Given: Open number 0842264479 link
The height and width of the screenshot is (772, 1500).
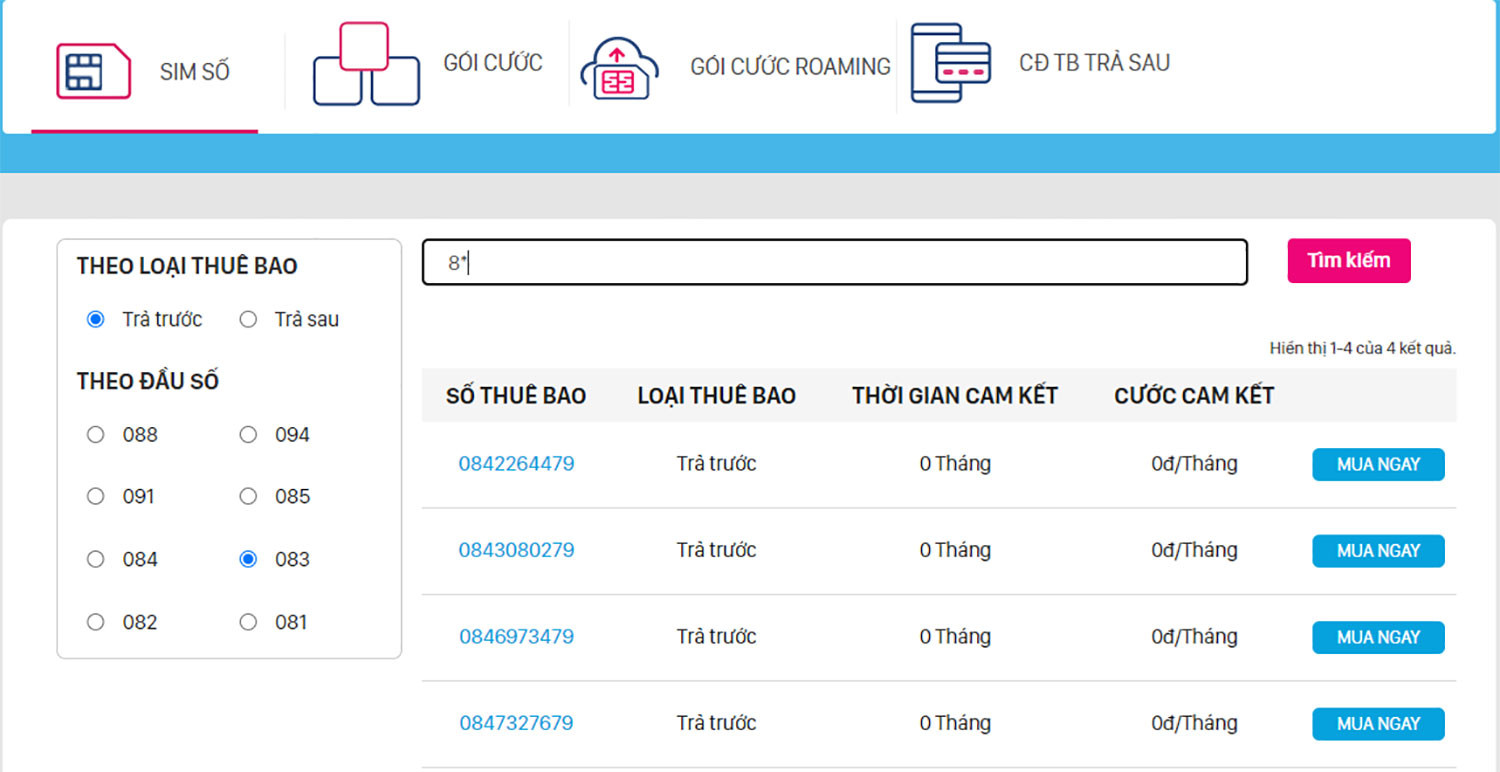Looking at the screenshot, I should point(516,464).
